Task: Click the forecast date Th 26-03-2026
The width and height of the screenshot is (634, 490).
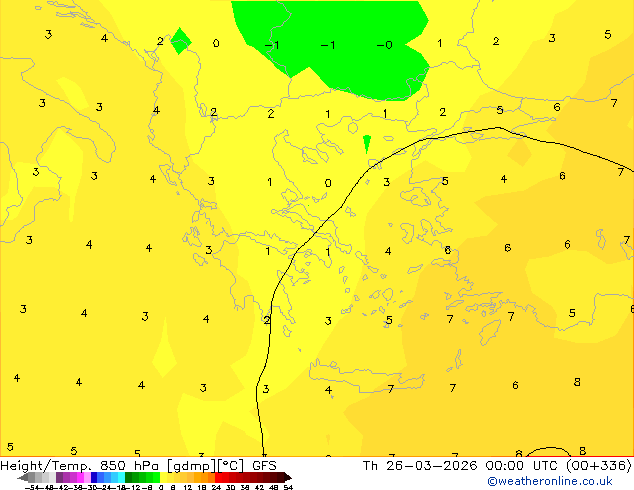Action: click(420, 466)
